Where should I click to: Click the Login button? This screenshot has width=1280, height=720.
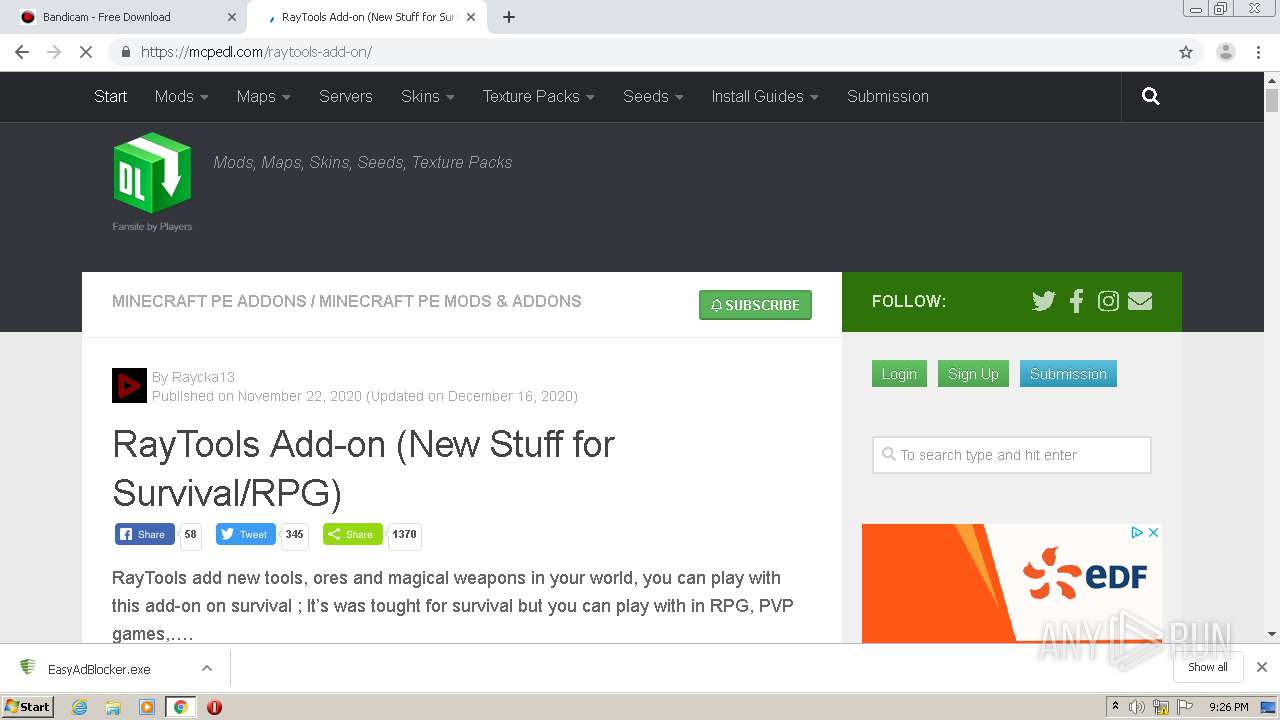[899, 374]
